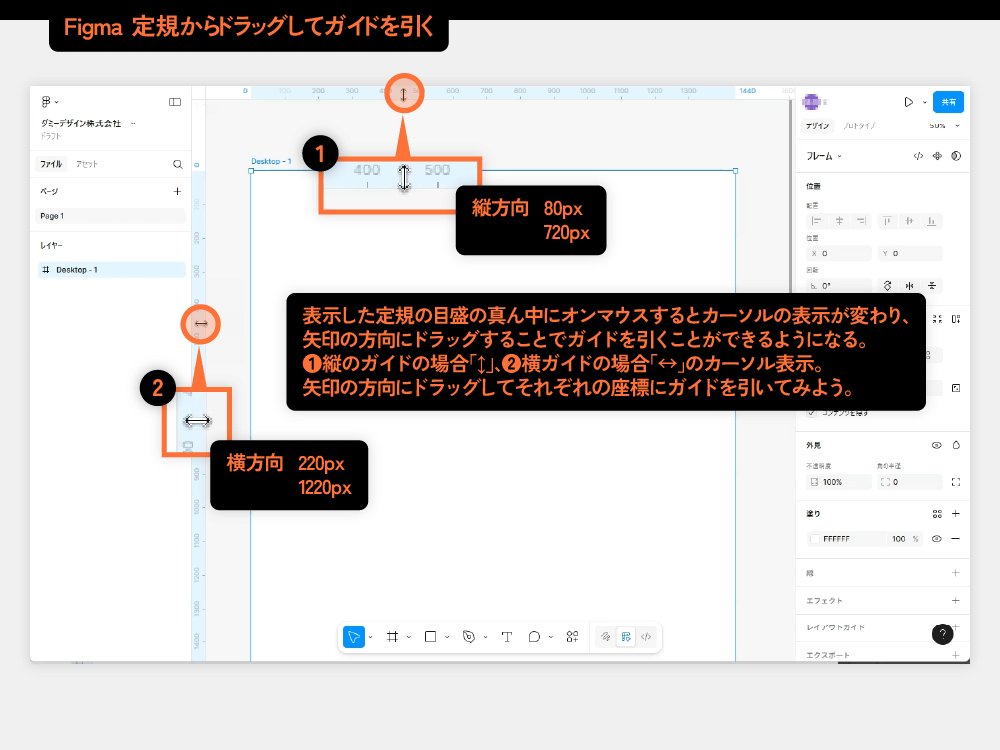Add a new page with the plus icon
This screenshot has height=750, width=1000.
(177, 191)
